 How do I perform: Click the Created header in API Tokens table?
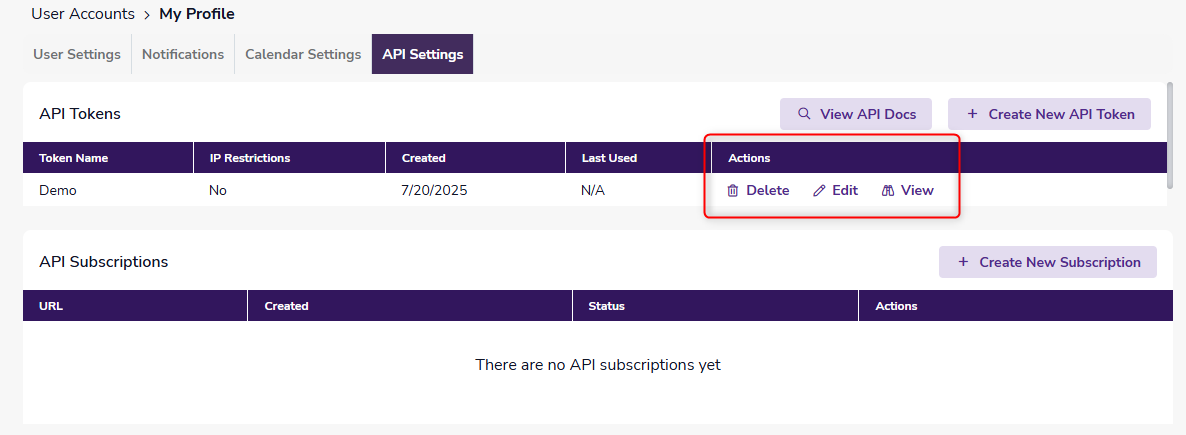[424, 158]
